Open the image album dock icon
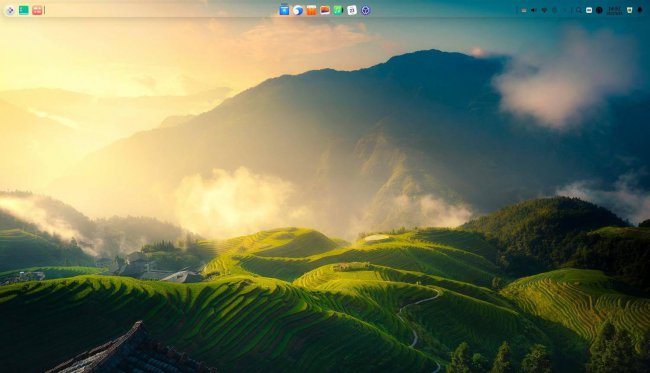650x373 pixels. point(325,10)
